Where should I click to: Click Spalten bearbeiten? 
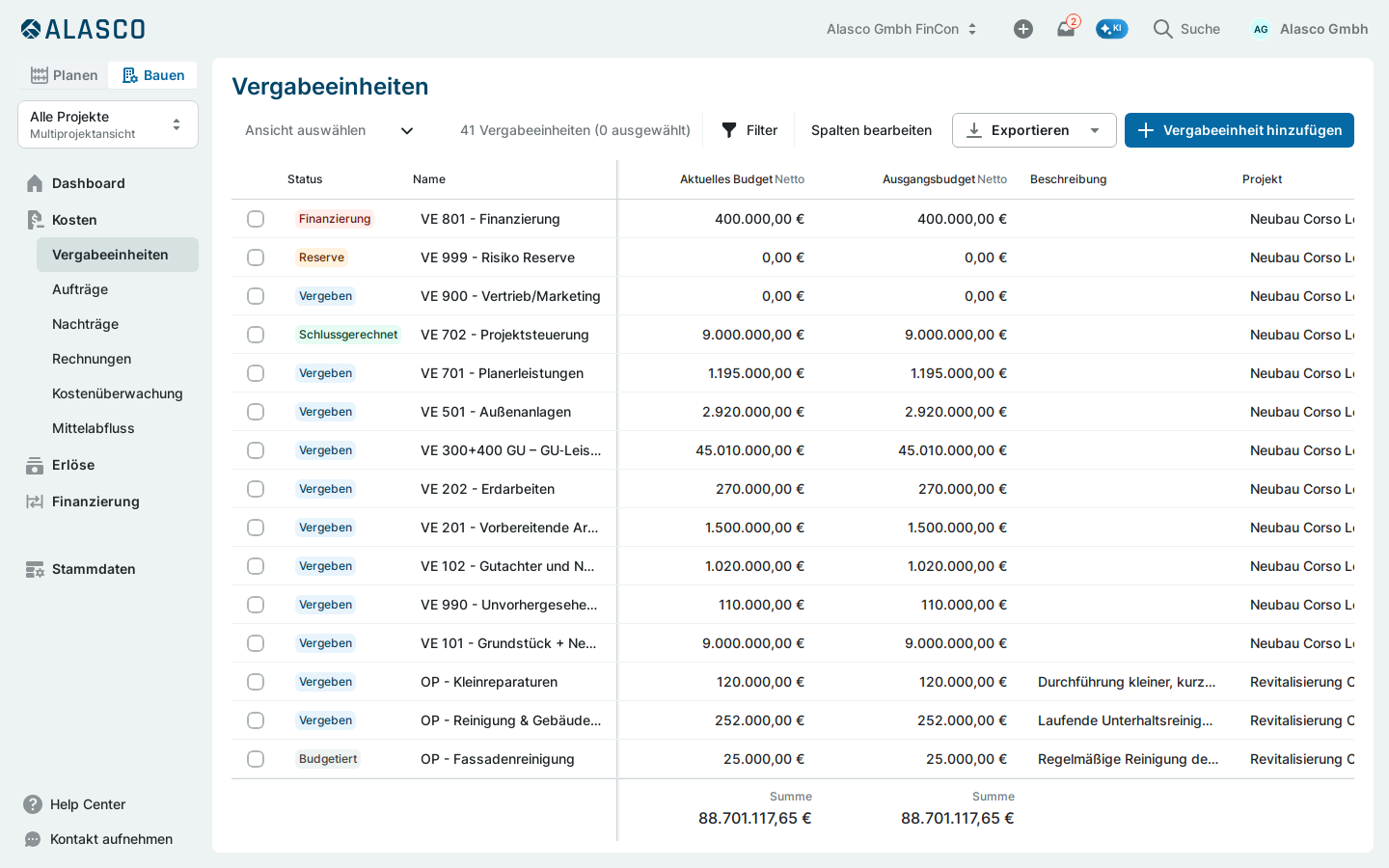871,130
